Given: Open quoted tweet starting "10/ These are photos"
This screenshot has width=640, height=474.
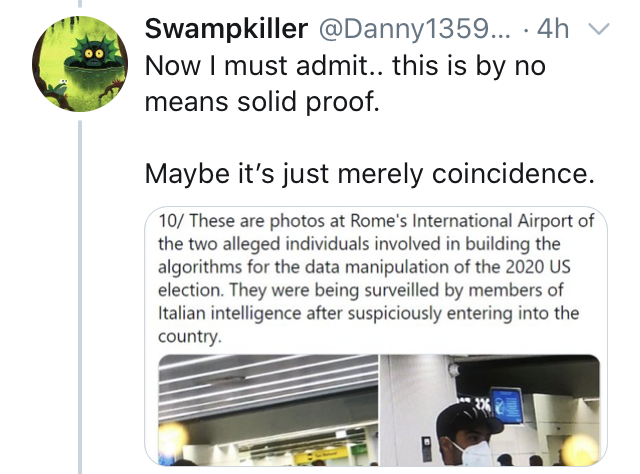Looking at the screenshot, I should point(376,336).
